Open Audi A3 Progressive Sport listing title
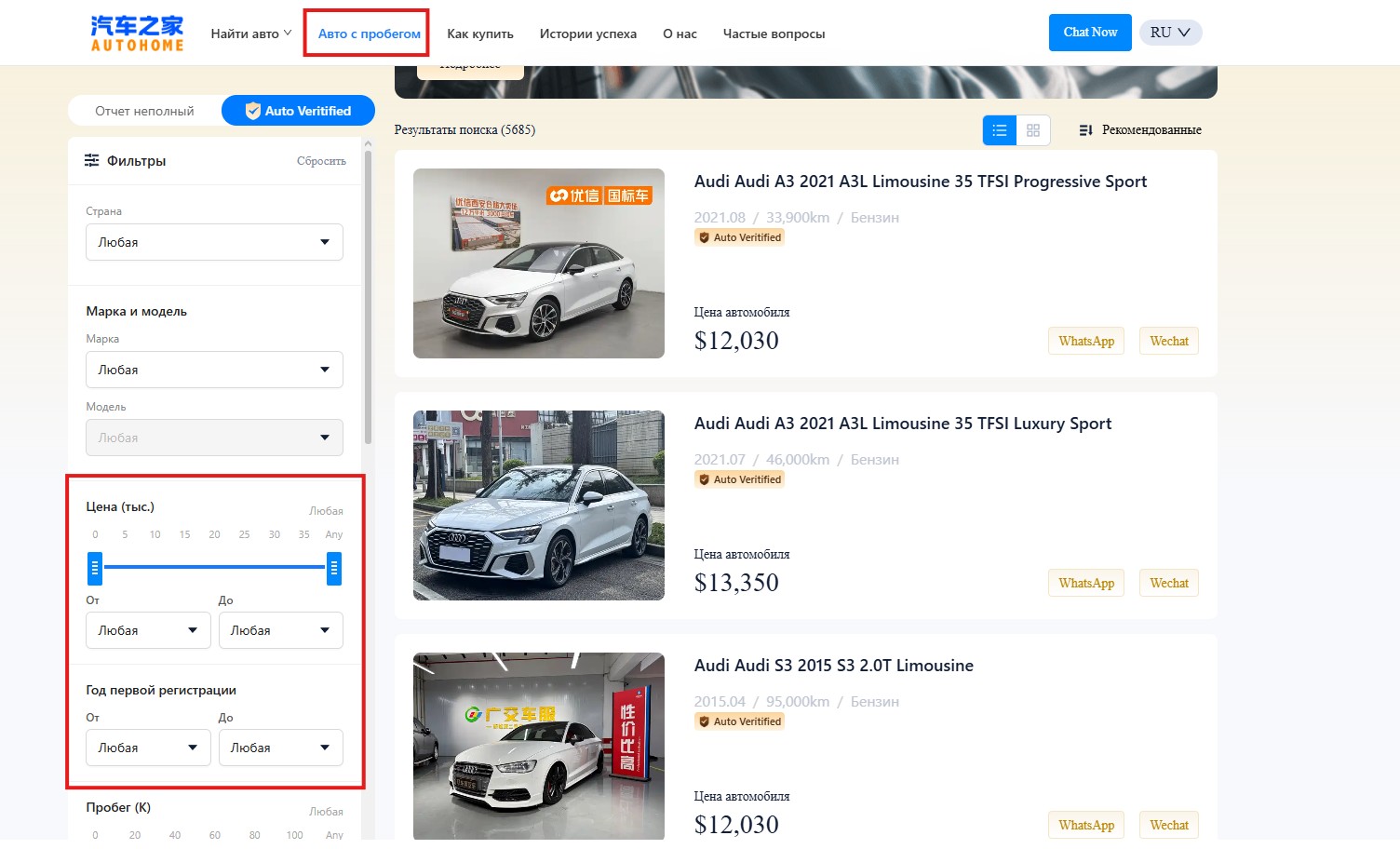Image resolution: width=1400 pixels, height=849 pixels. click(x=921, y=182)
